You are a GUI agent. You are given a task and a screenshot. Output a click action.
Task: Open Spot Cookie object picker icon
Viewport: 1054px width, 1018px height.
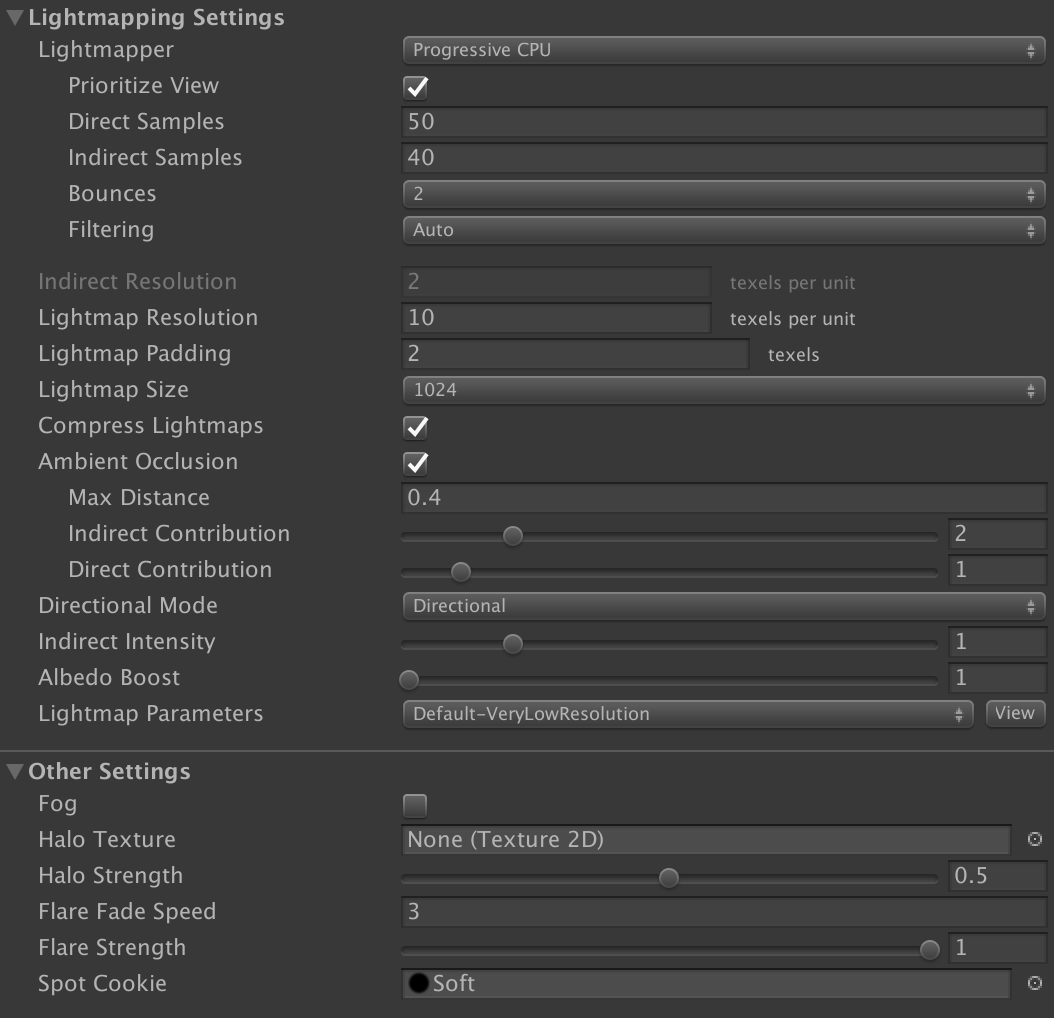tap(1035, 984)
